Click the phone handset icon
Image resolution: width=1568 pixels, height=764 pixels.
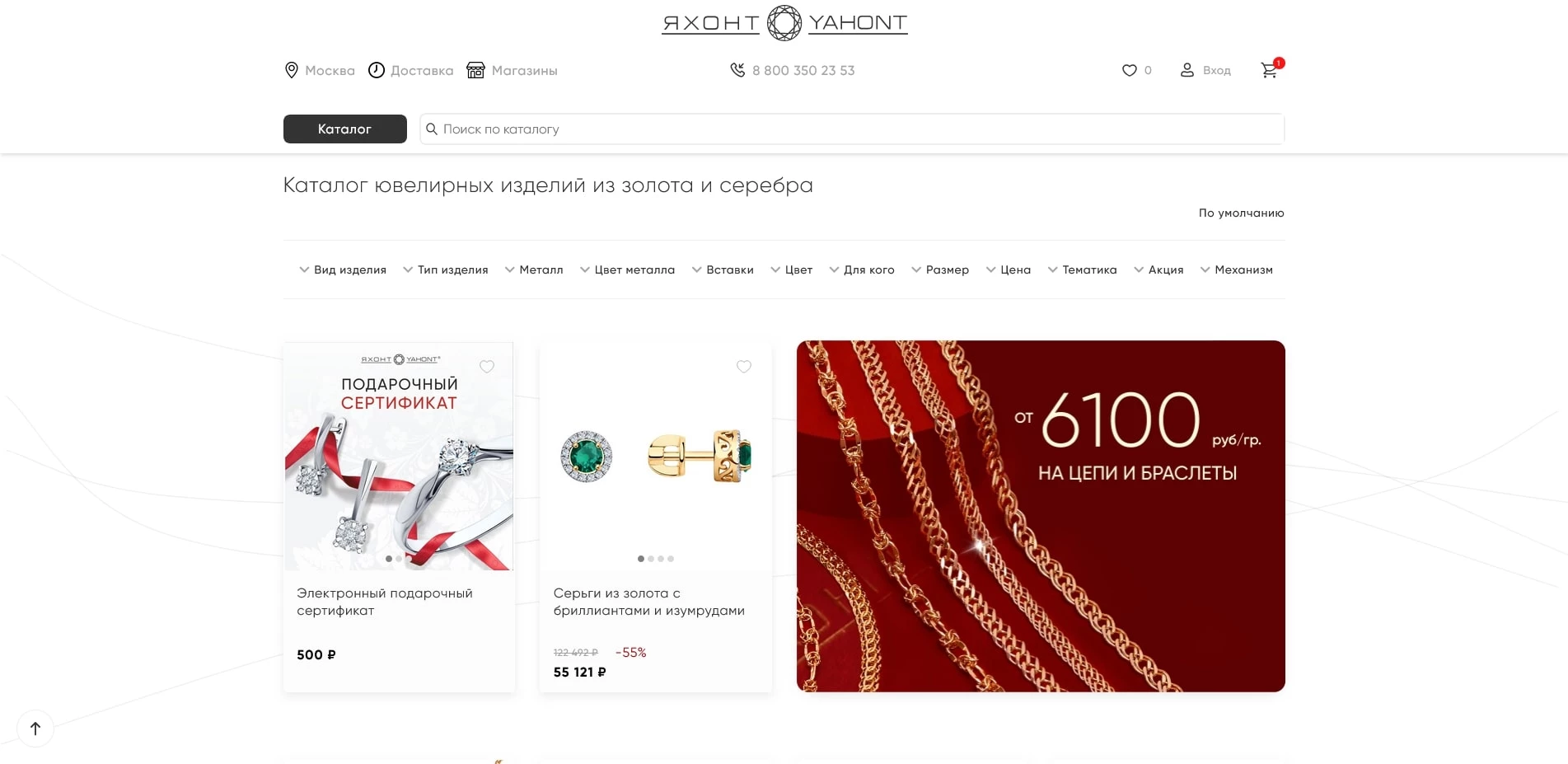[x=737, y=70]
